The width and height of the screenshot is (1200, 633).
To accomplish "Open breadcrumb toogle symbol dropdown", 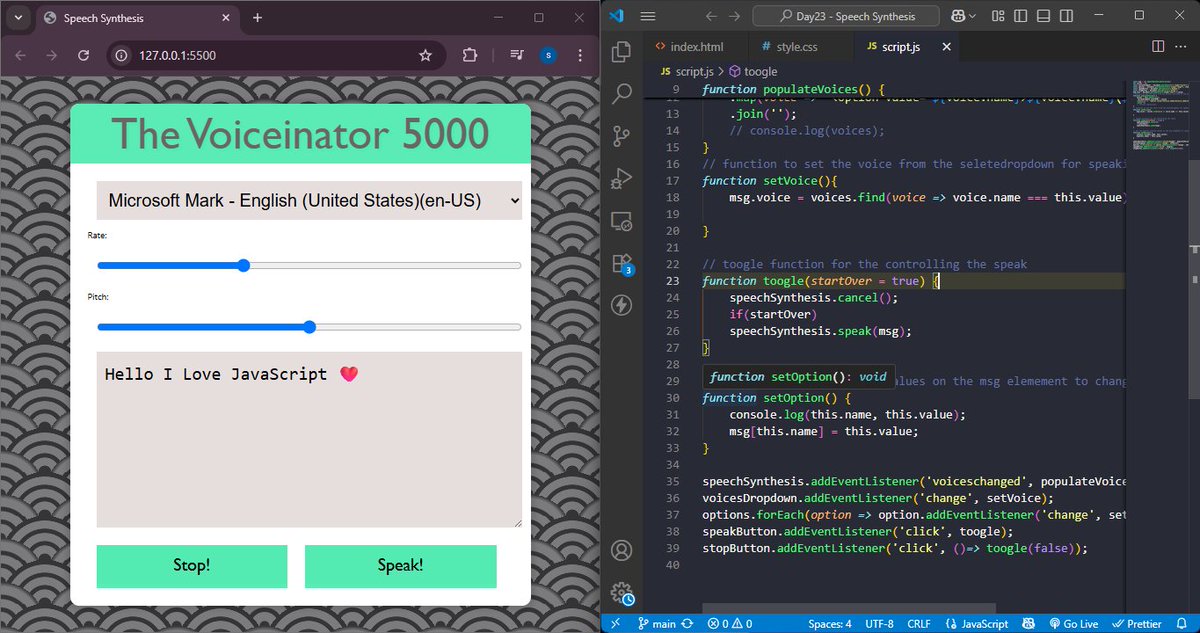I will tap(753, 72).
